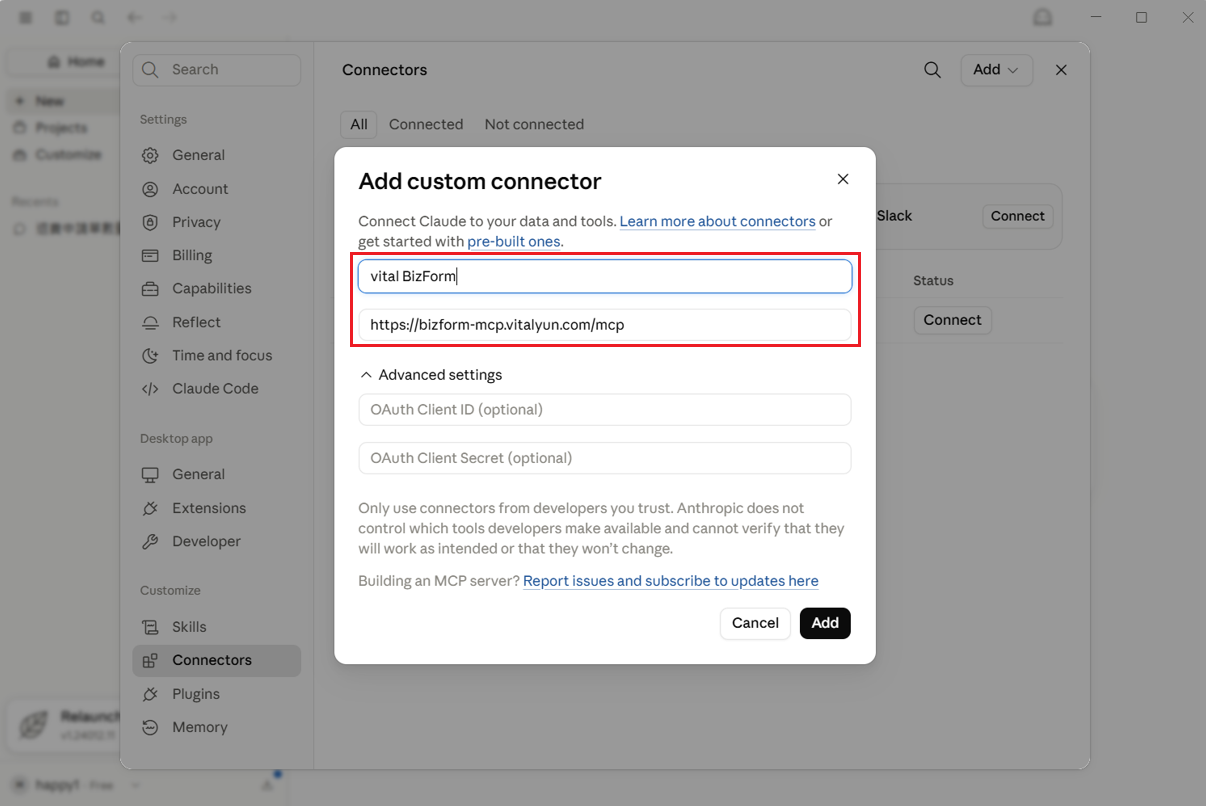Switch to the All connectors tab
The width and height of the screenshot is (1206, 806).
[359, 124]
